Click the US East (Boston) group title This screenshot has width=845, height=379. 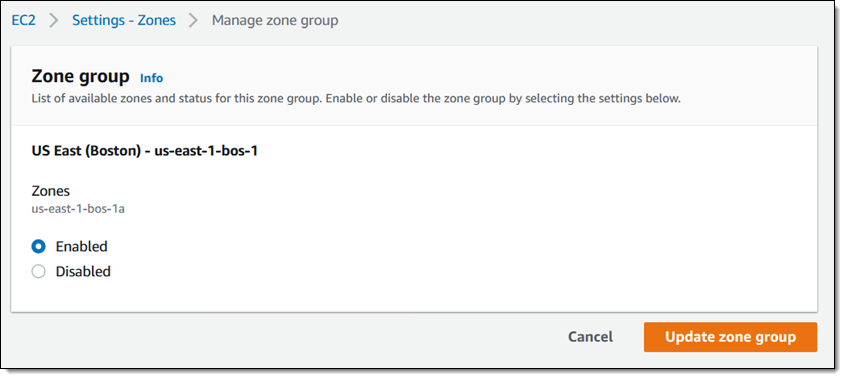pos(144,151)
